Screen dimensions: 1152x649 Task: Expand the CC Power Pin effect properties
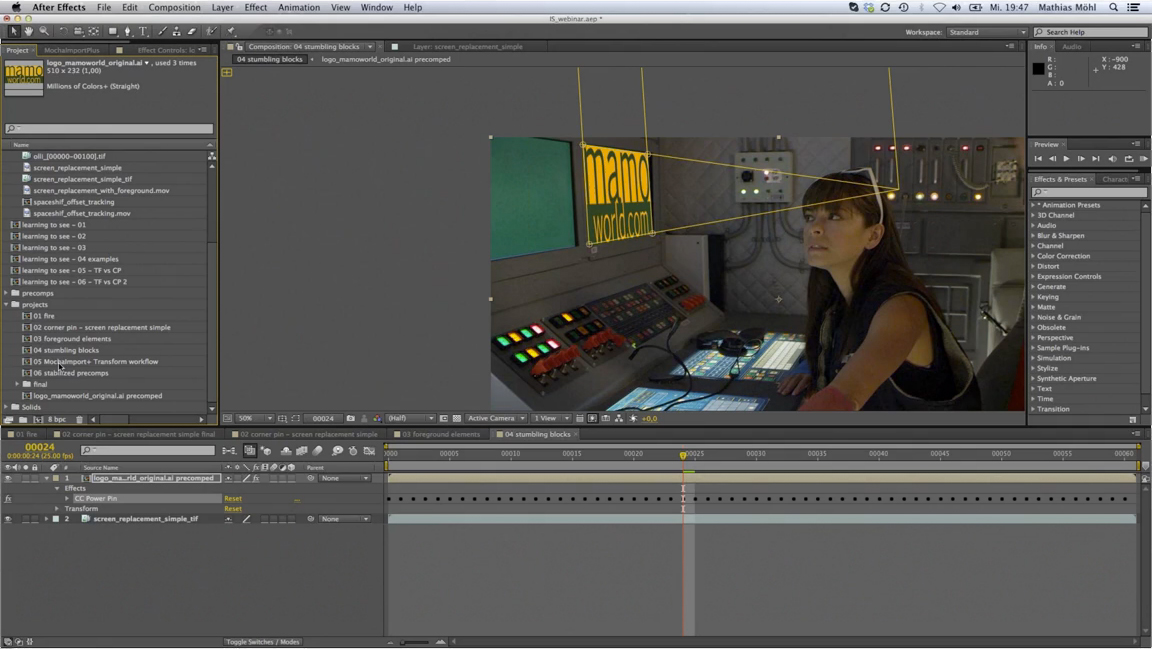(67, 498)
